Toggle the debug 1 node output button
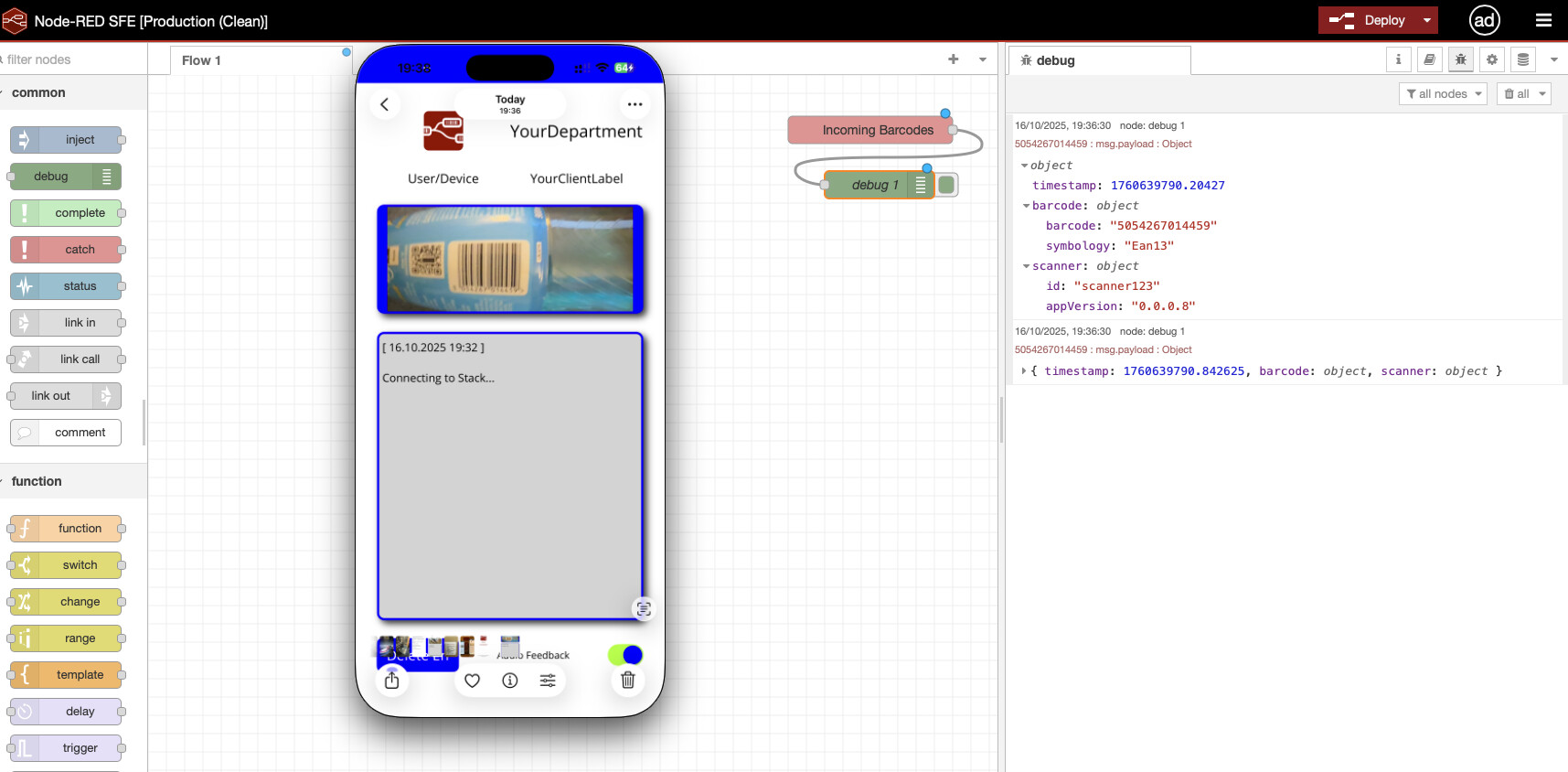The image size is (1568, 772). point(947,185)
